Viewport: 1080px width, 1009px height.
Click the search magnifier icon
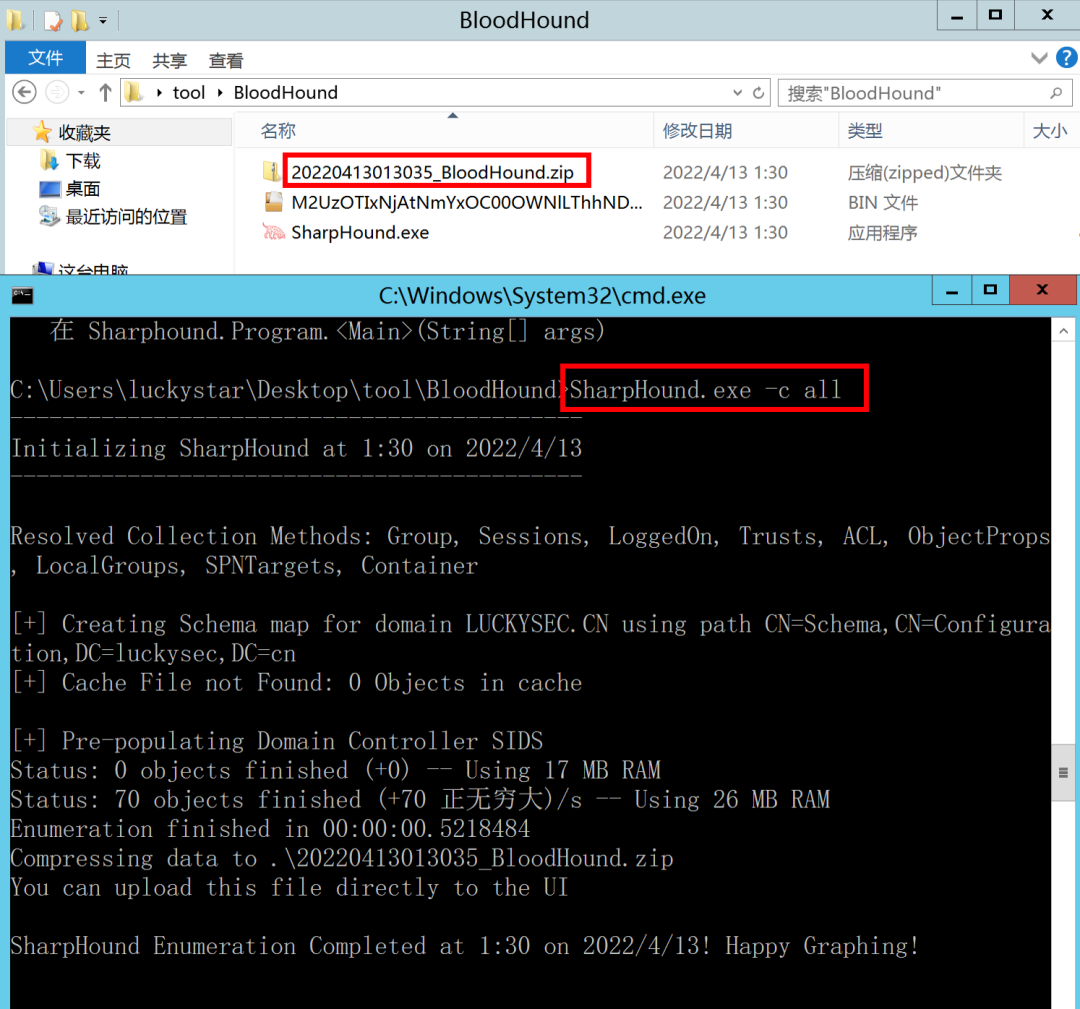[1056, 93]
